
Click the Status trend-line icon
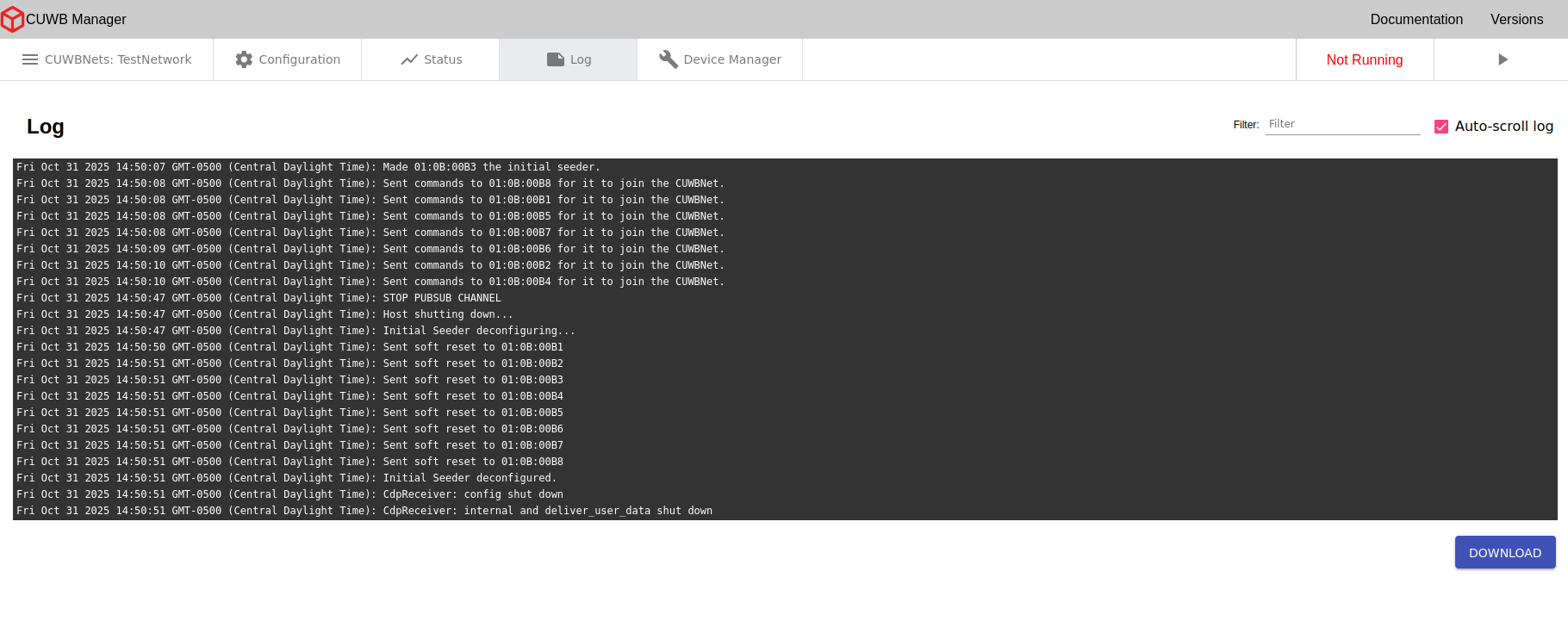(409, 59)
